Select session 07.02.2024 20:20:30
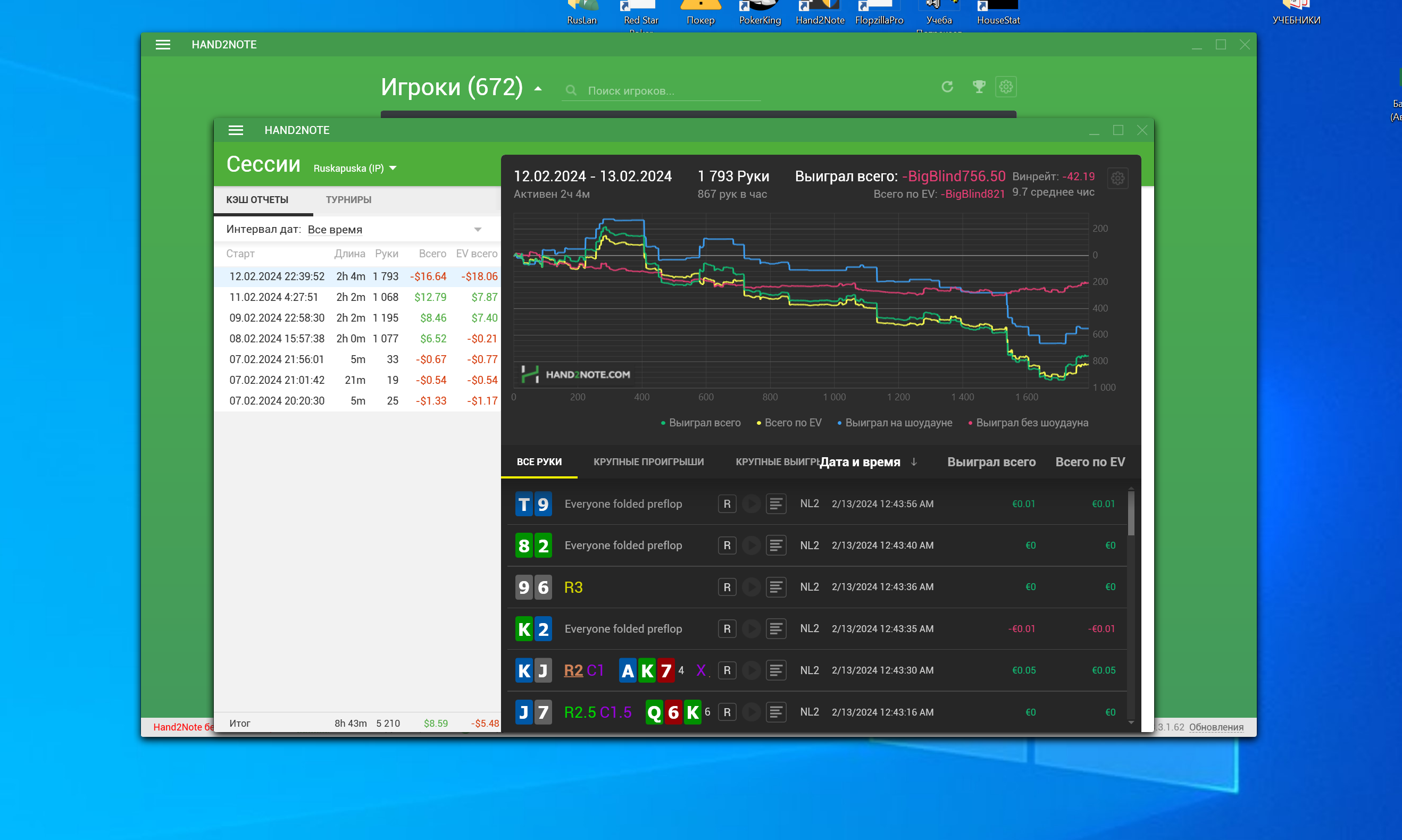 tap(357, 401)
